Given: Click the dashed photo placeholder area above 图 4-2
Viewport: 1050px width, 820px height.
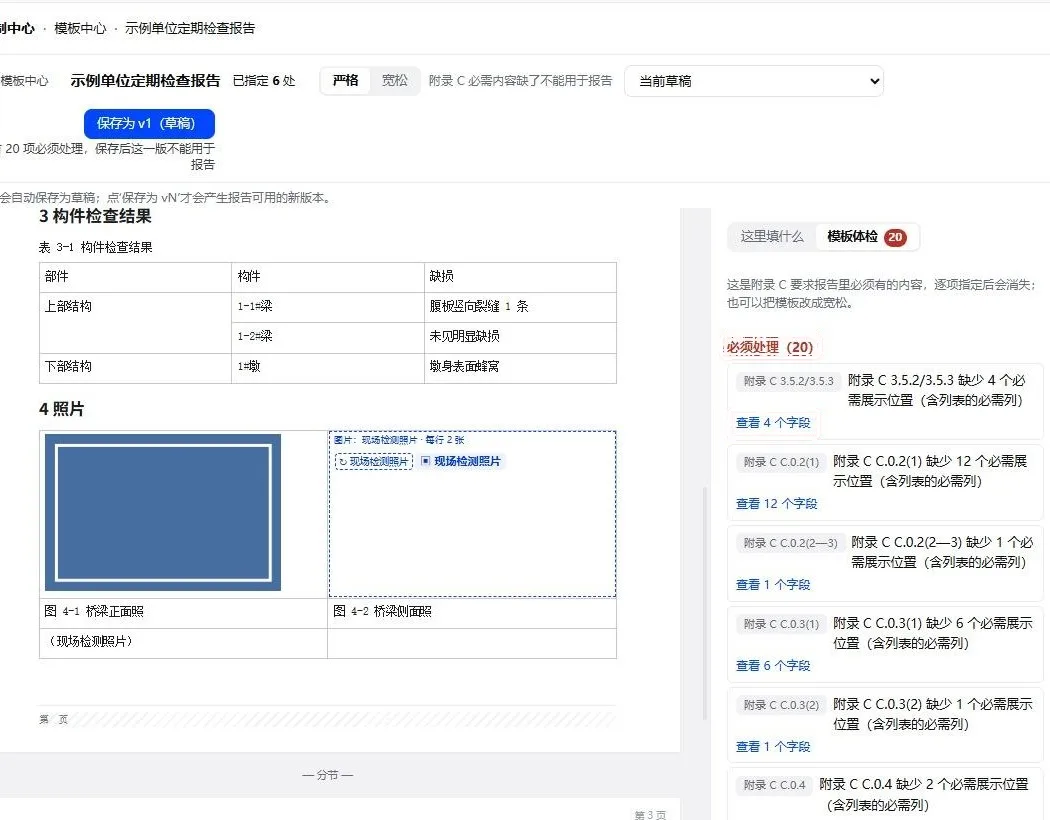Looking at the screenshot, I should point(472,514).
